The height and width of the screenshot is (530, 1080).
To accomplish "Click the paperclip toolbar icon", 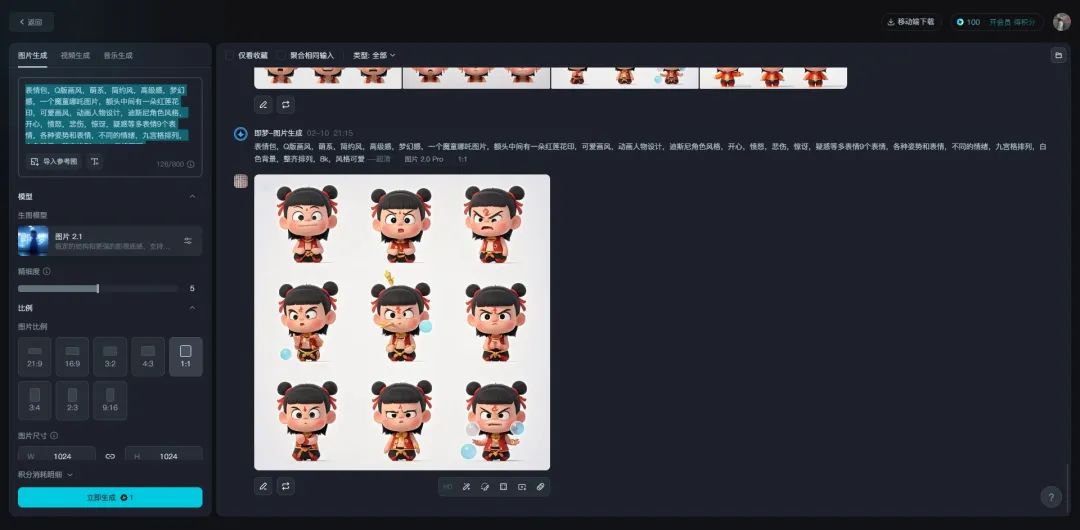I will tap(541, 487).
